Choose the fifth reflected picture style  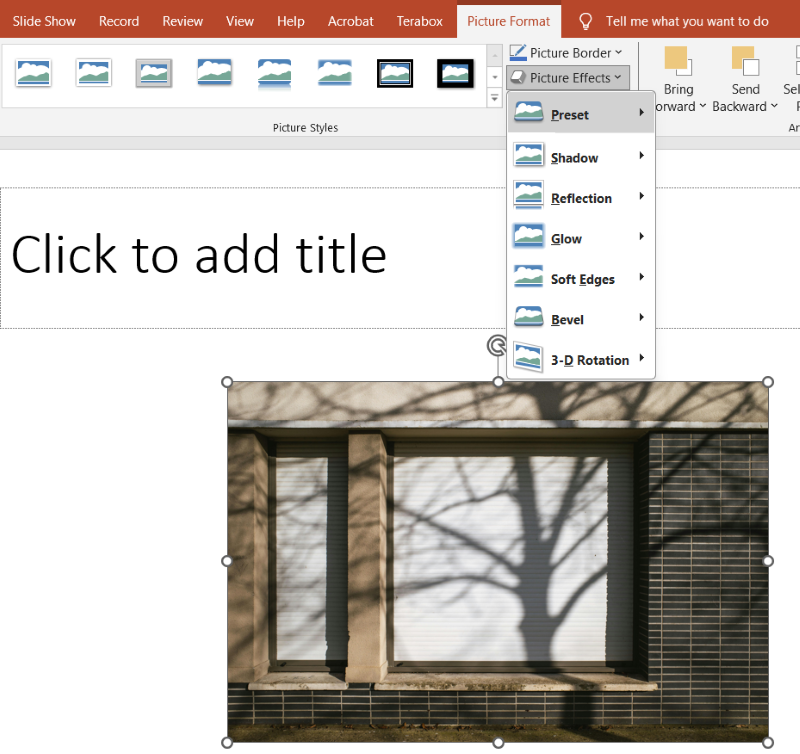pyautogui.click(x=274, y=73)
